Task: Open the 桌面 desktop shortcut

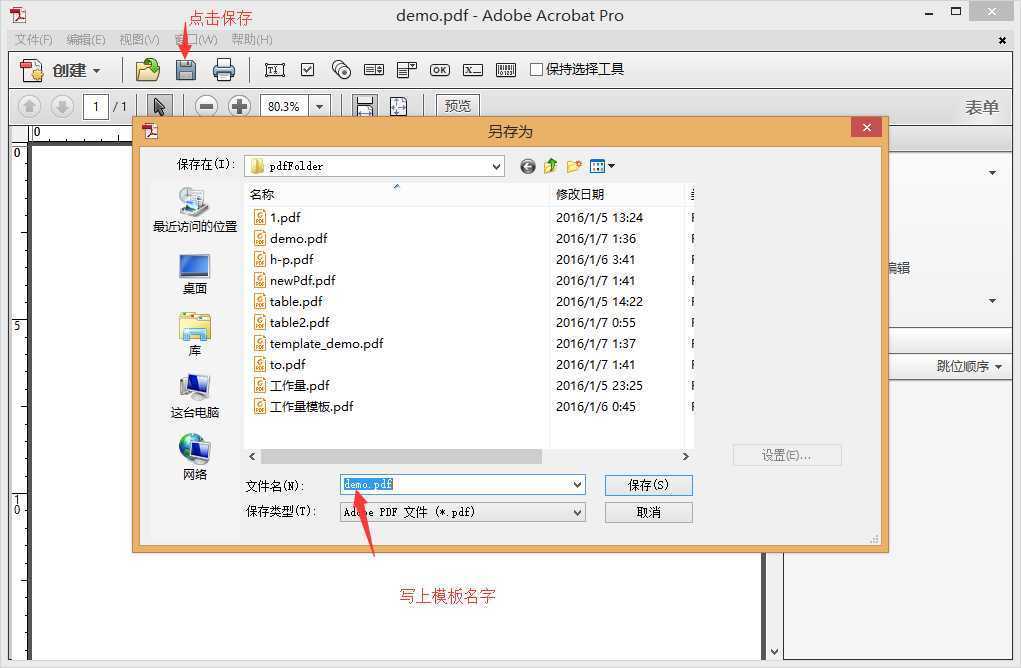Action: [x=195, y=273]
